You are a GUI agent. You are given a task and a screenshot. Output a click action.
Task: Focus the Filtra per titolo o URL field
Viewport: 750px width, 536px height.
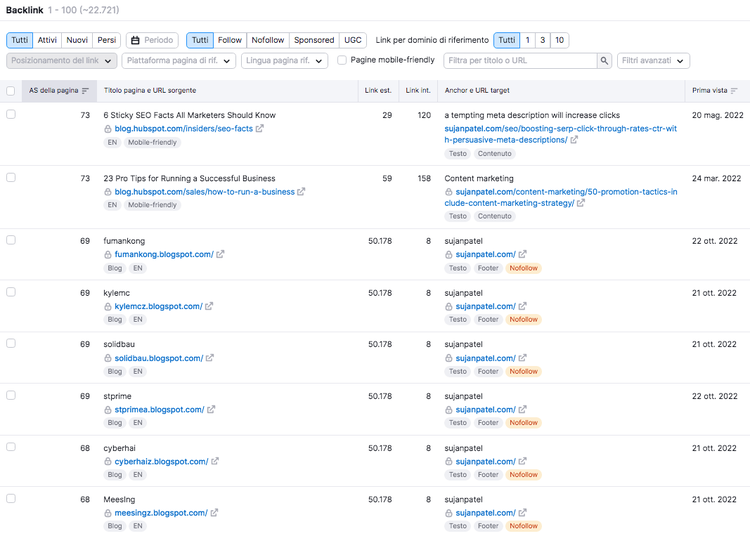point(520,61)
